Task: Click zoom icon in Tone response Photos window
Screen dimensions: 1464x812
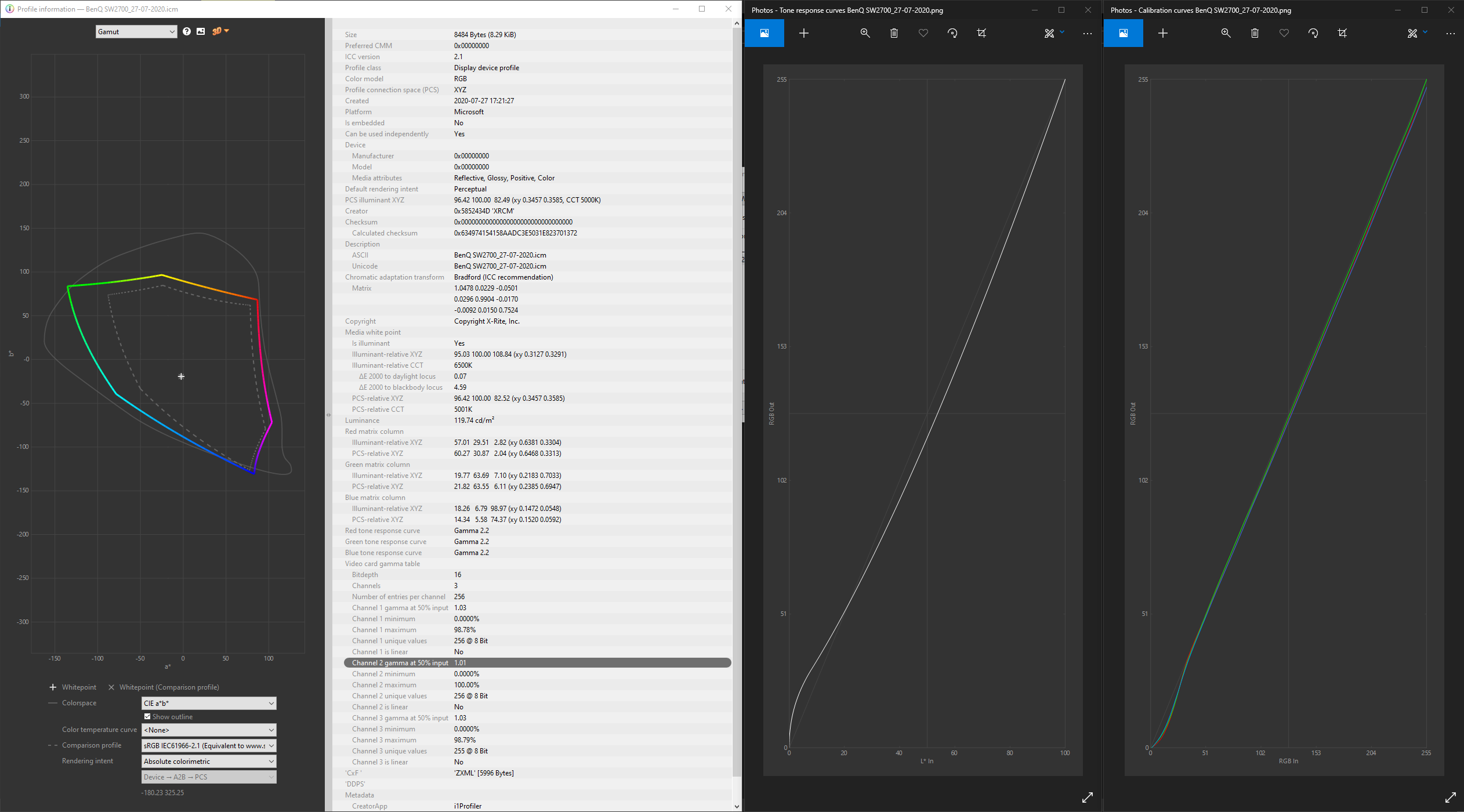Action: [865, 33]
